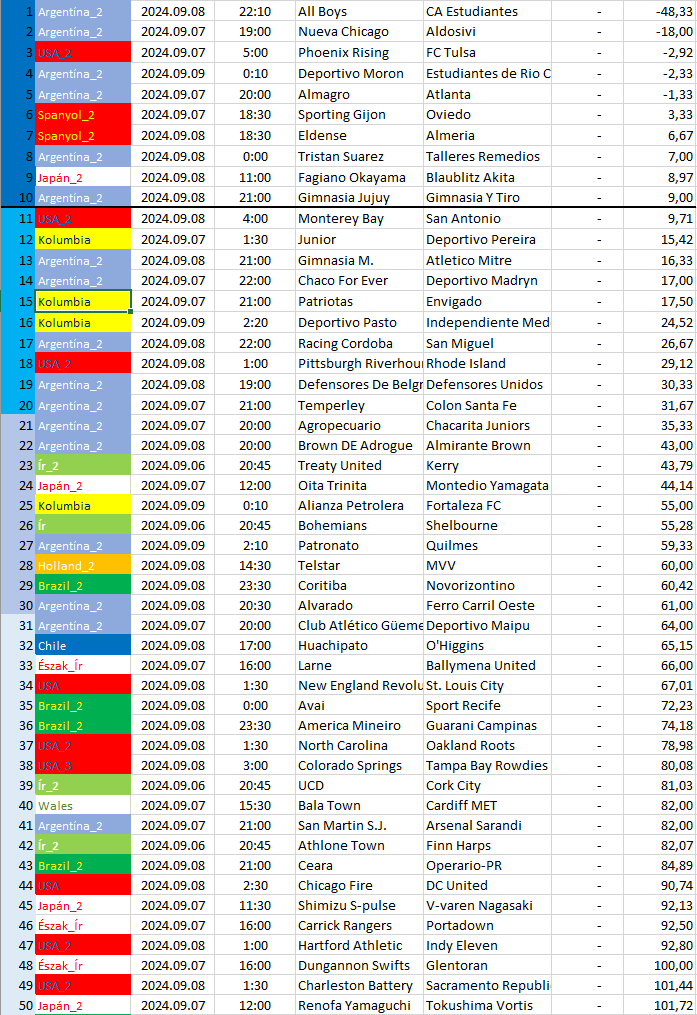Select the blue "Chile" league cell
Image resolution: width=697 pixels, height=1015 pixels.
click(x=83, y=645)
